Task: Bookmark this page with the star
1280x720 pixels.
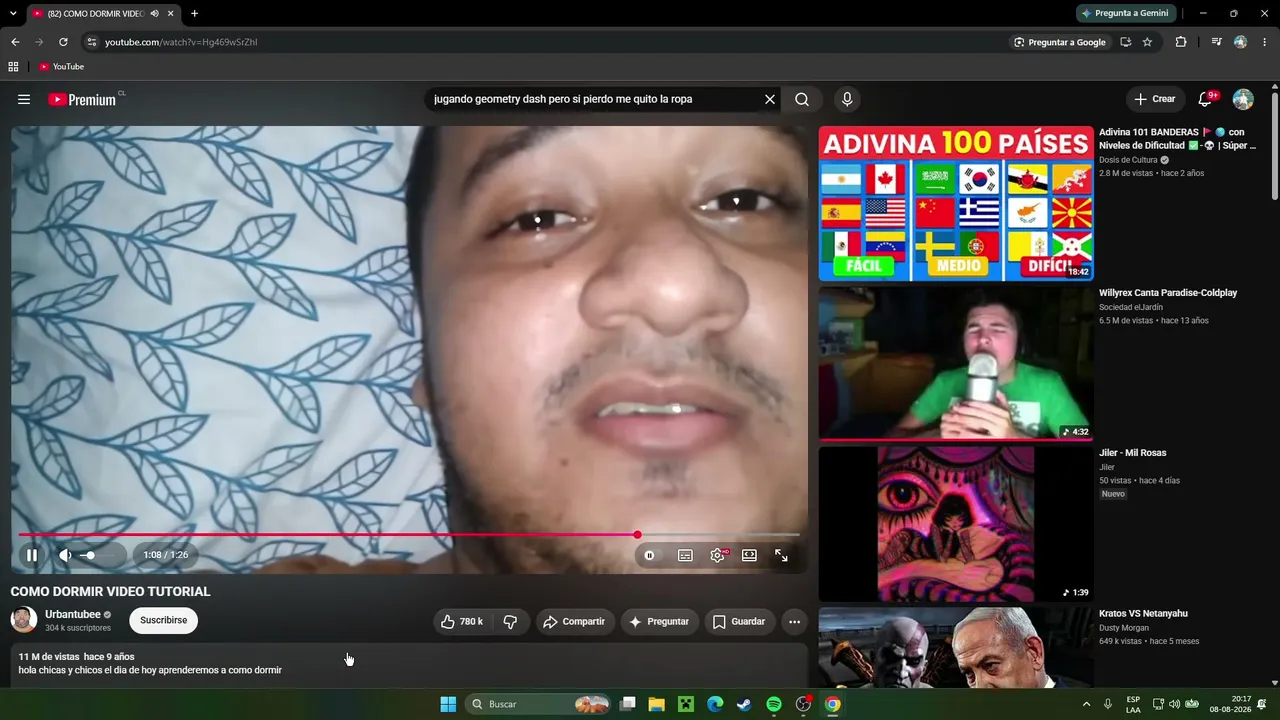Action: tap(1147, 42)
